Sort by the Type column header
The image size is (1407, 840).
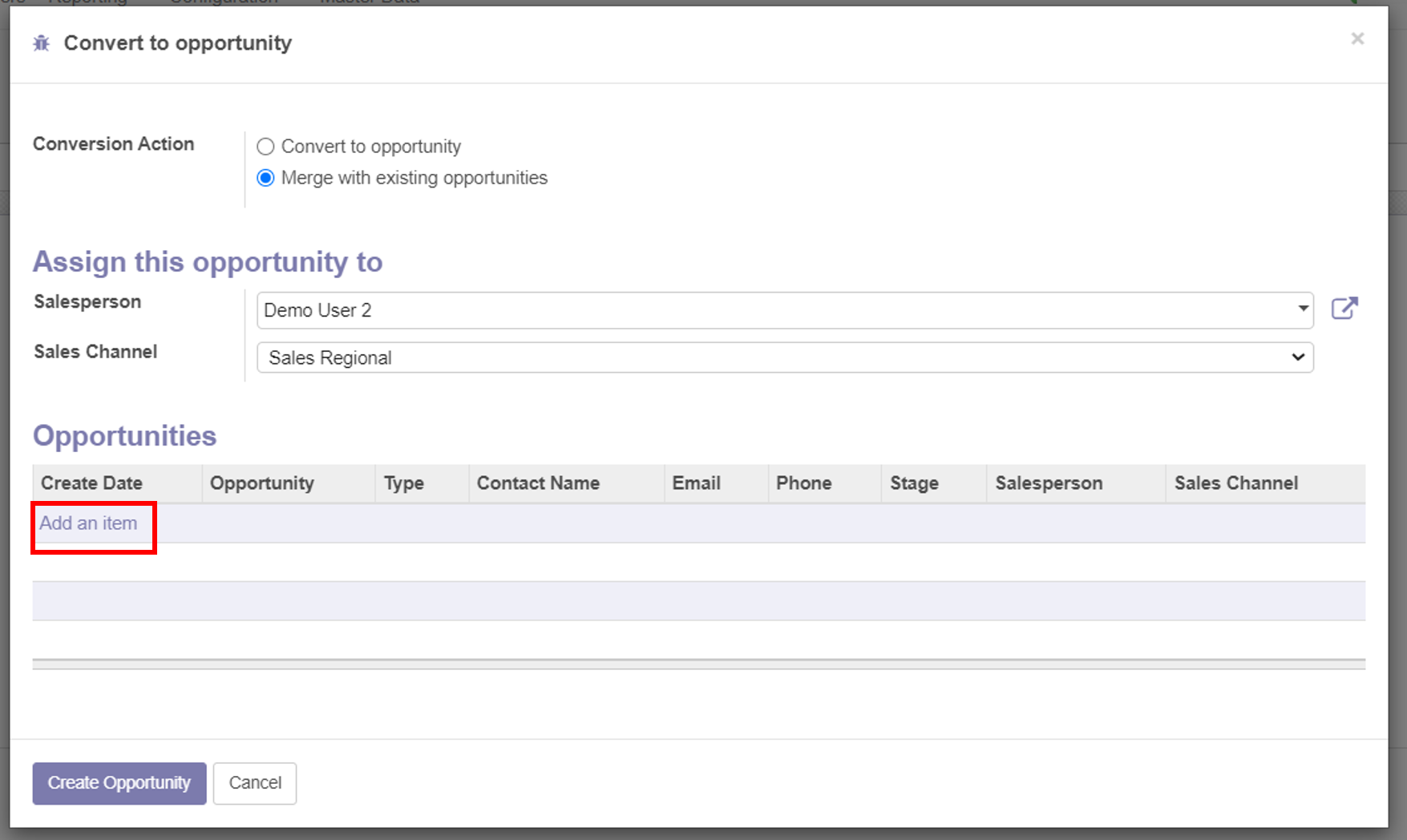[423, 483]
